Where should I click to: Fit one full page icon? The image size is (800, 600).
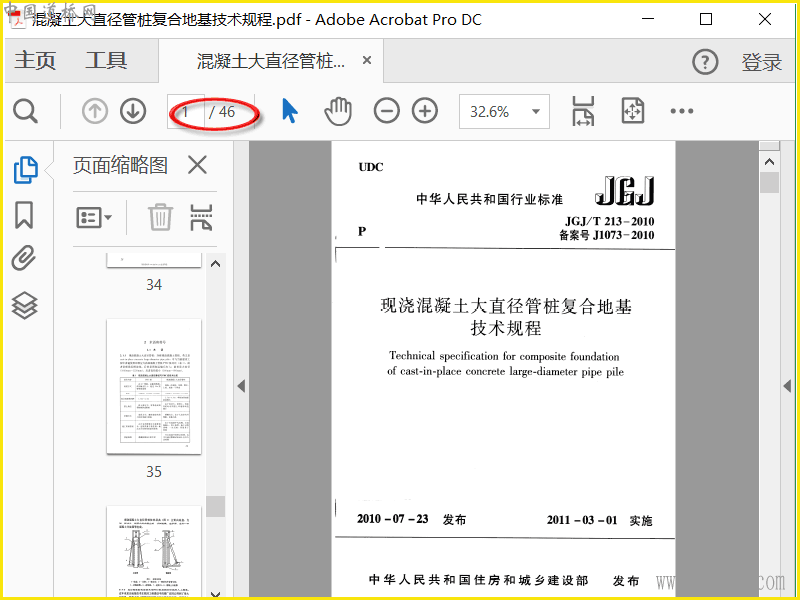[633, 111]
